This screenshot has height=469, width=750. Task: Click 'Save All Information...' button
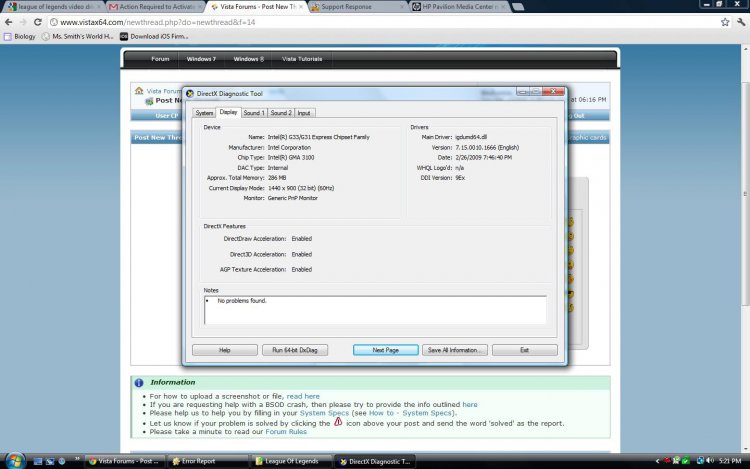(x=454, y=350)
